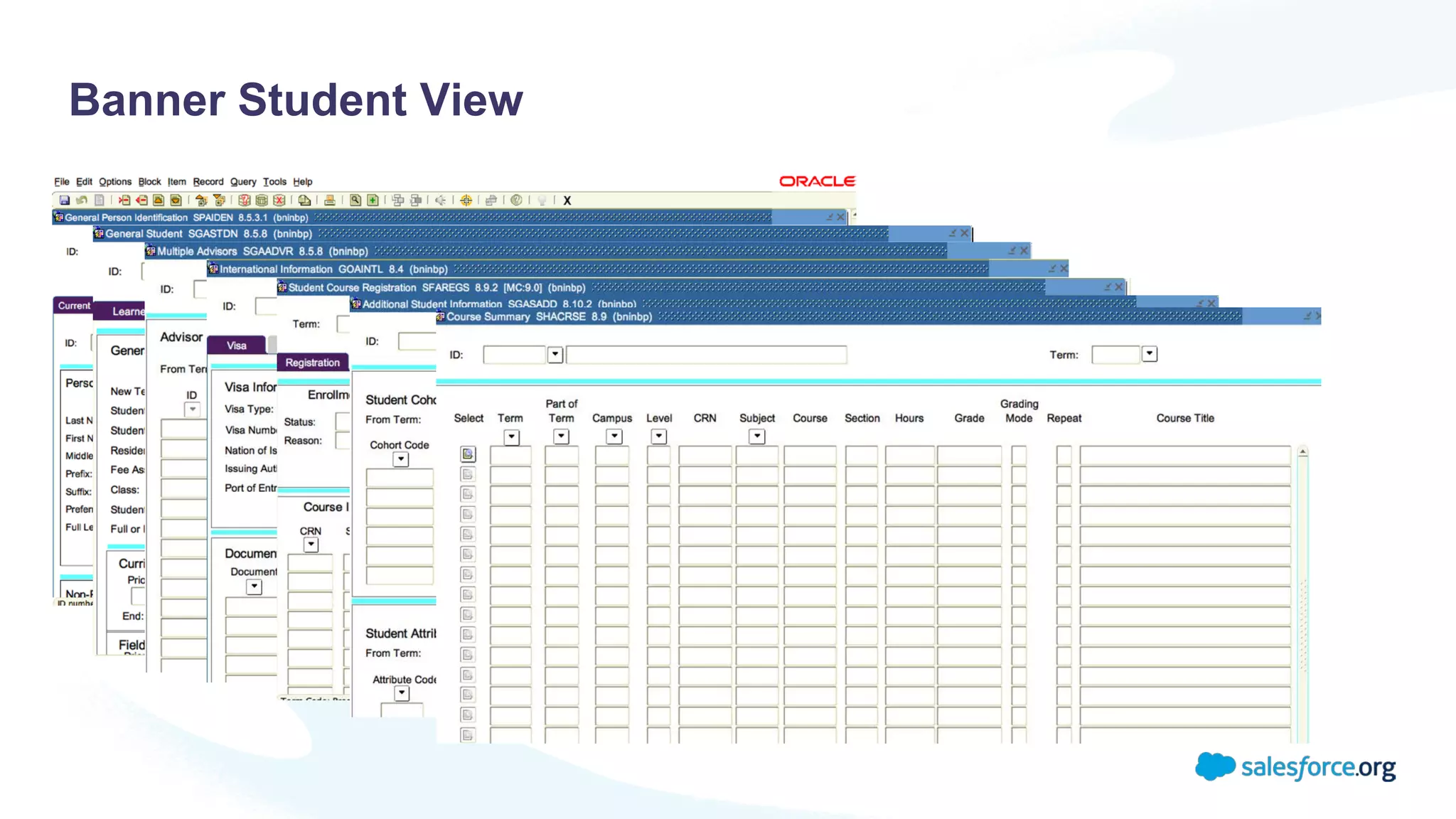Open the Campus column dropdown arrow
The width and height of the screenshot is (1456, 819).
point(614,436)
